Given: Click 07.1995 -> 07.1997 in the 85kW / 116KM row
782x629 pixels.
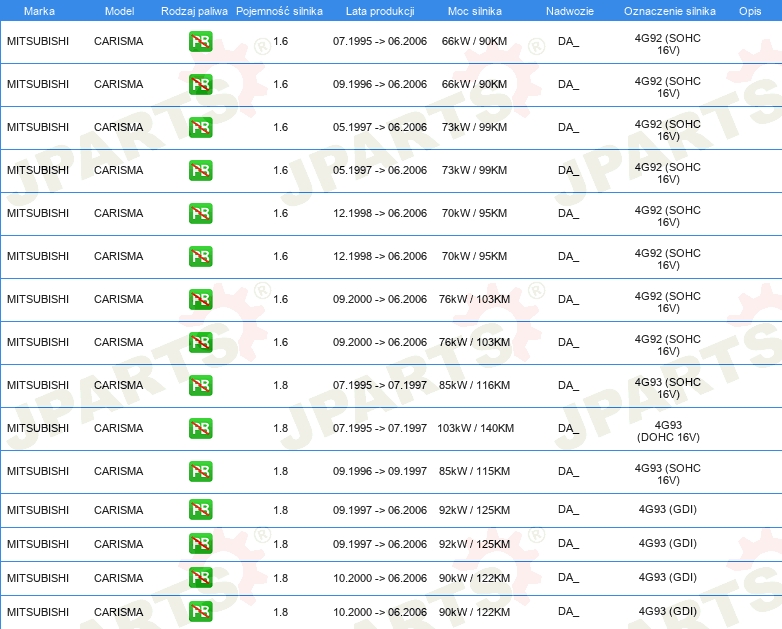Looking at the screenshot, I should click(x=380, y=386).
